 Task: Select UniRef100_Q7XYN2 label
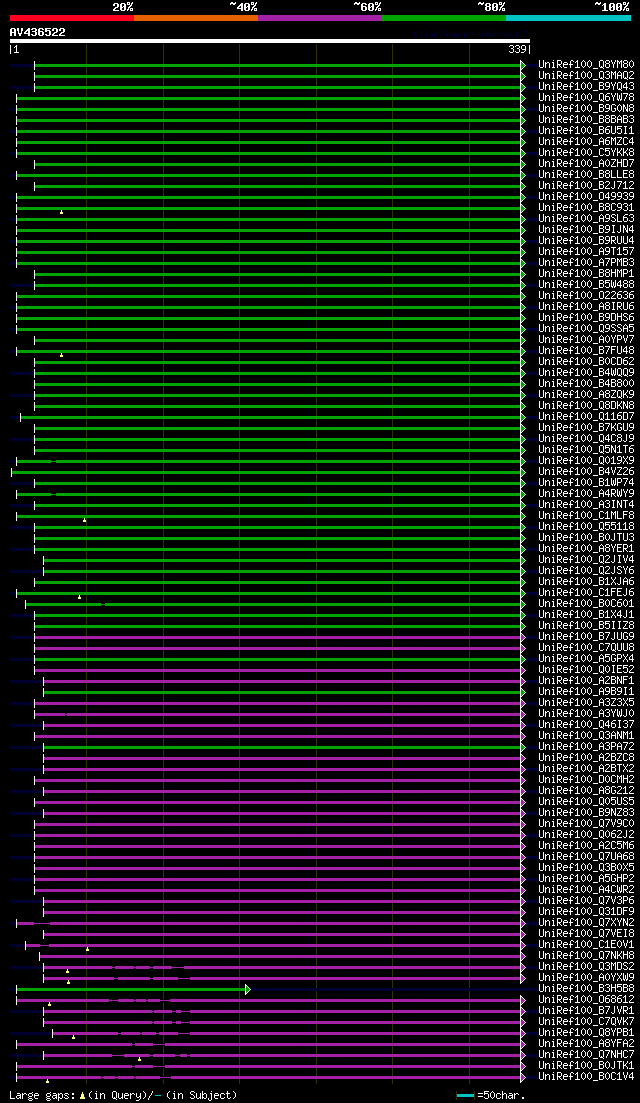click(x=586, y=923)
